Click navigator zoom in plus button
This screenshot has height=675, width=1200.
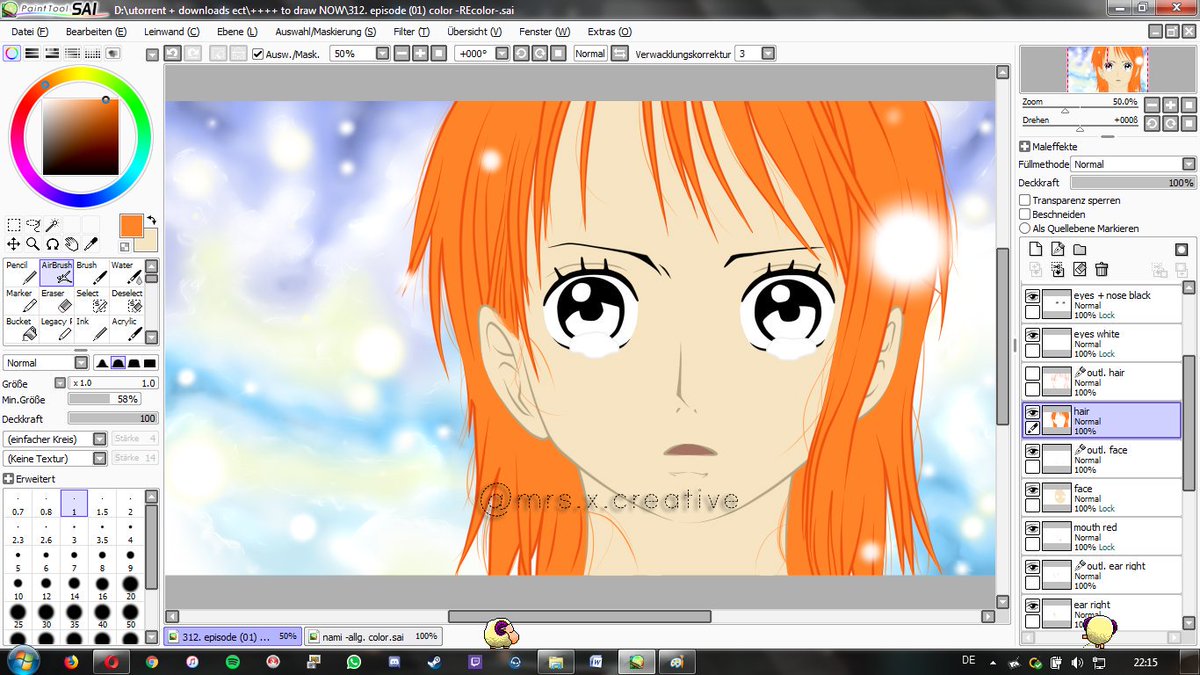click(1170, 105)
